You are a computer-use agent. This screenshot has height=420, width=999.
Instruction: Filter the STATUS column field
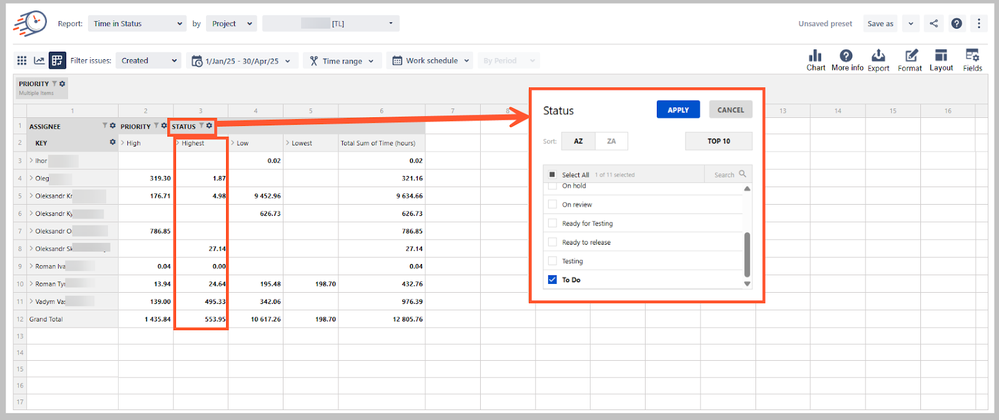[x=201, y=126]
